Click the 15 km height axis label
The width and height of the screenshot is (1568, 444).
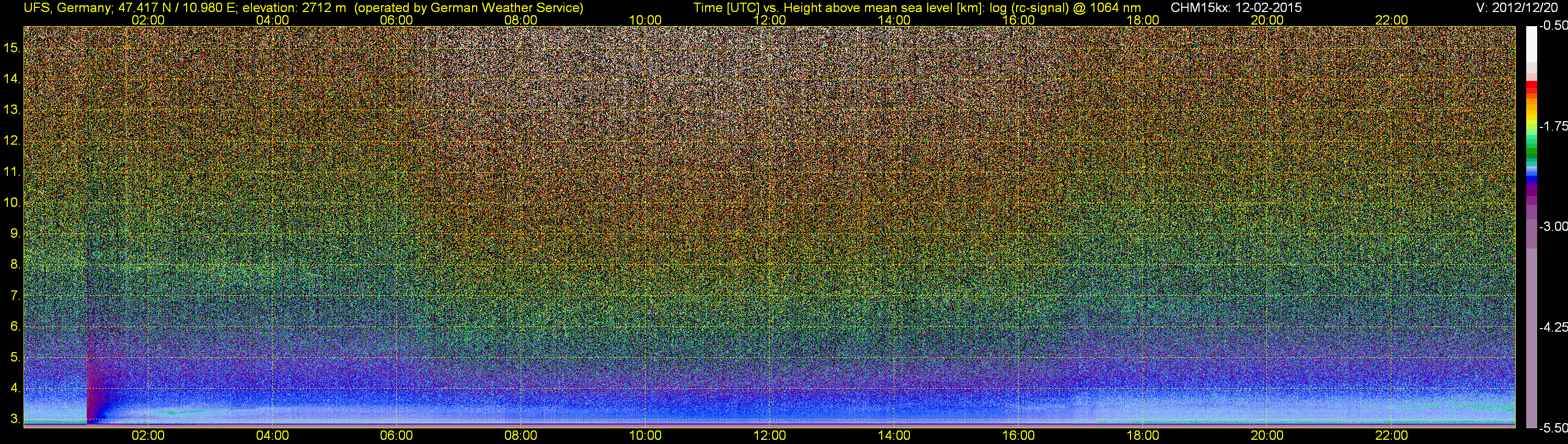tap(11, 48)
